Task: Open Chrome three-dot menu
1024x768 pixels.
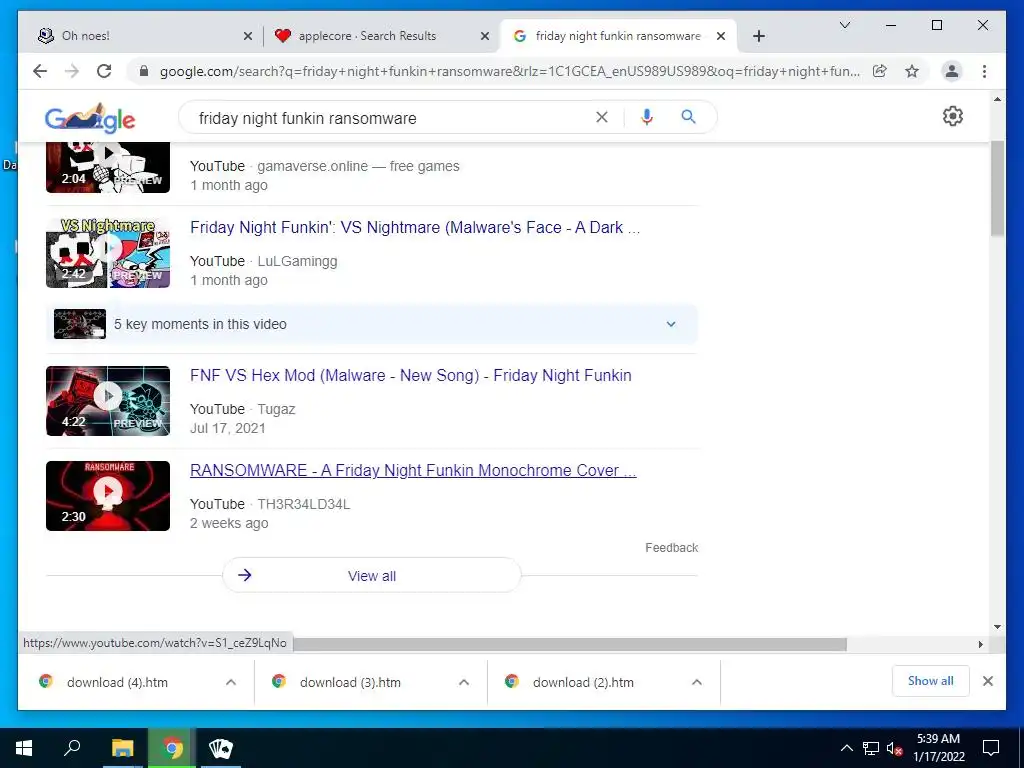Action: [984, 71]
